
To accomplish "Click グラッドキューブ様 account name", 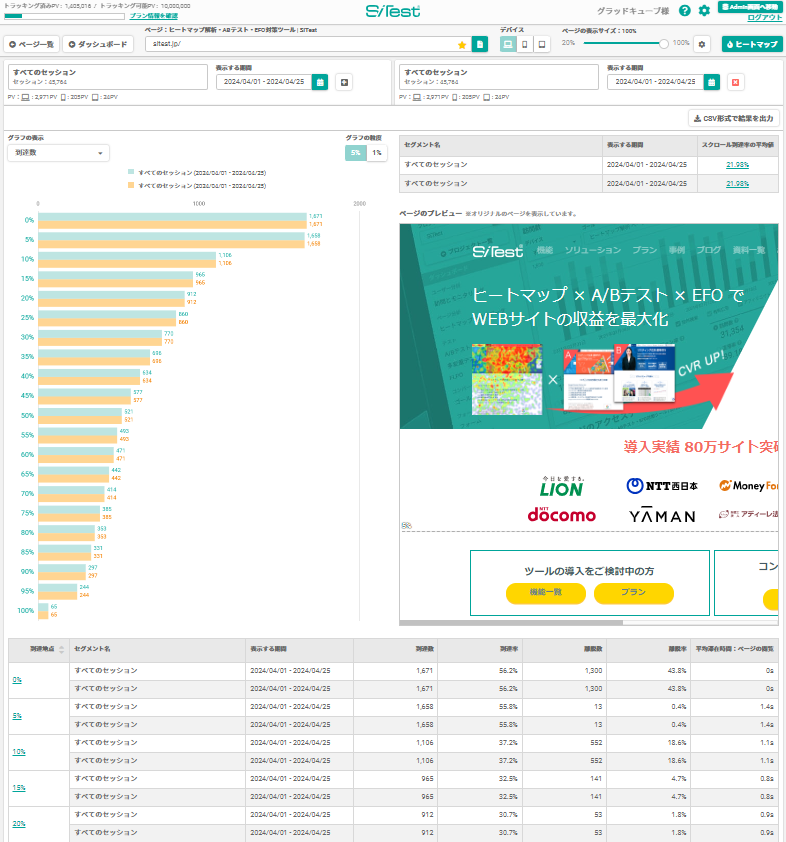I will pos(633,11).
